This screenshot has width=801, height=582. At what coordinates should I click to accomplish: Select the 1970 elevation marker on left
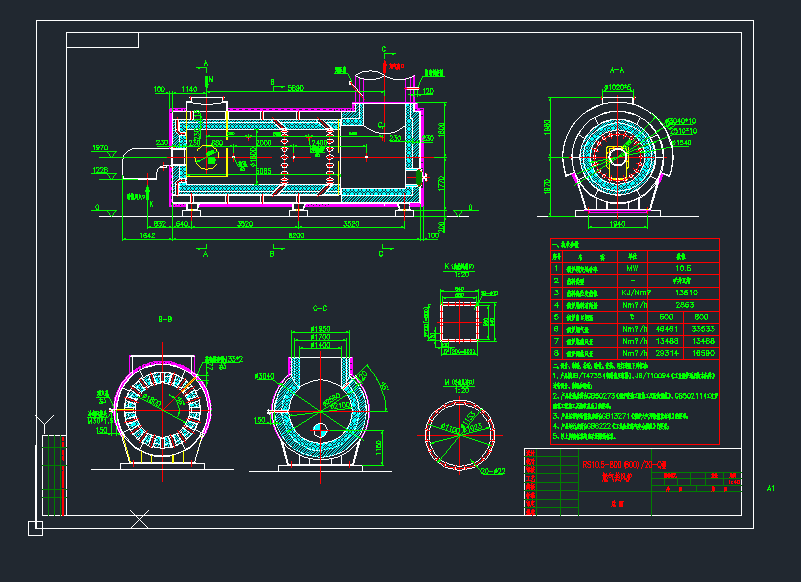(x=100, y=148)
